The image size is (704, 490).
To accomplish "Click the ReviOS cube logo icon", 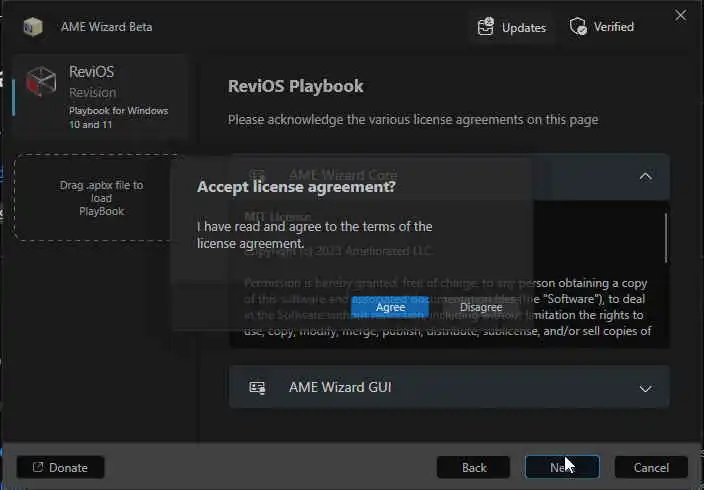I will [41, 81].
